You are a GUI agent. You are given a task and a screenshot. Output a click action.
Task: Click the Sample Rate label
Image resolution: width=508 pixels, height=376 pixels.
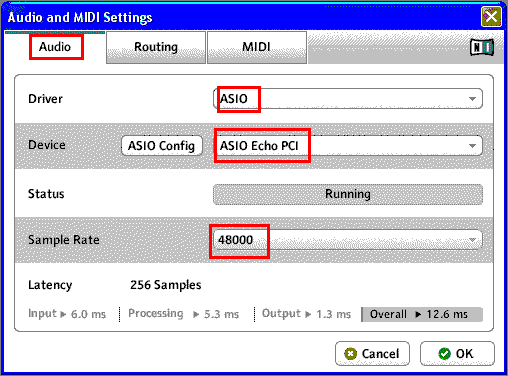(x=64, y=240)
